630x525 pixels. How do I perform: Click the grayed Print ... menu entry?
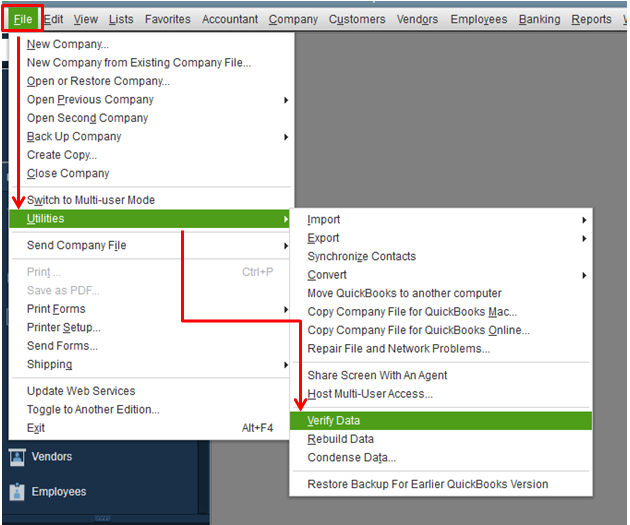[x=150, y=272]
